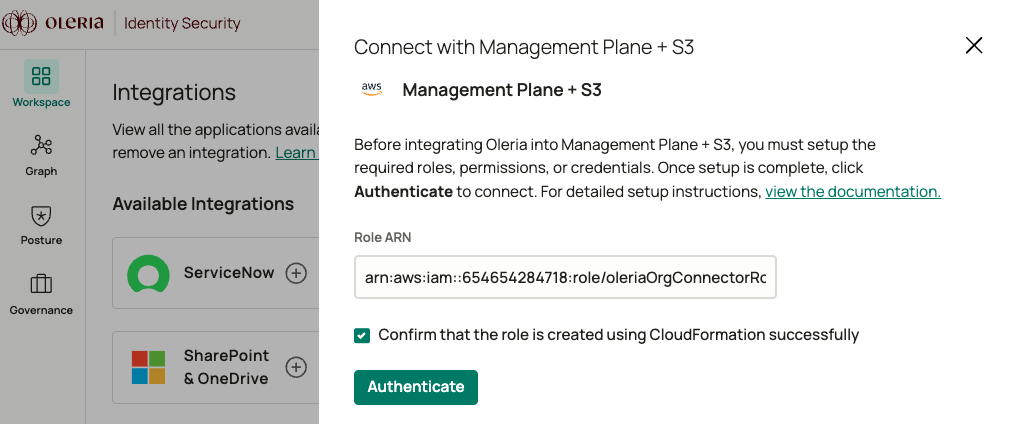The image size is (1013, 424).
Task: Select the Governance label in sidebar
Action: point(41,310)
